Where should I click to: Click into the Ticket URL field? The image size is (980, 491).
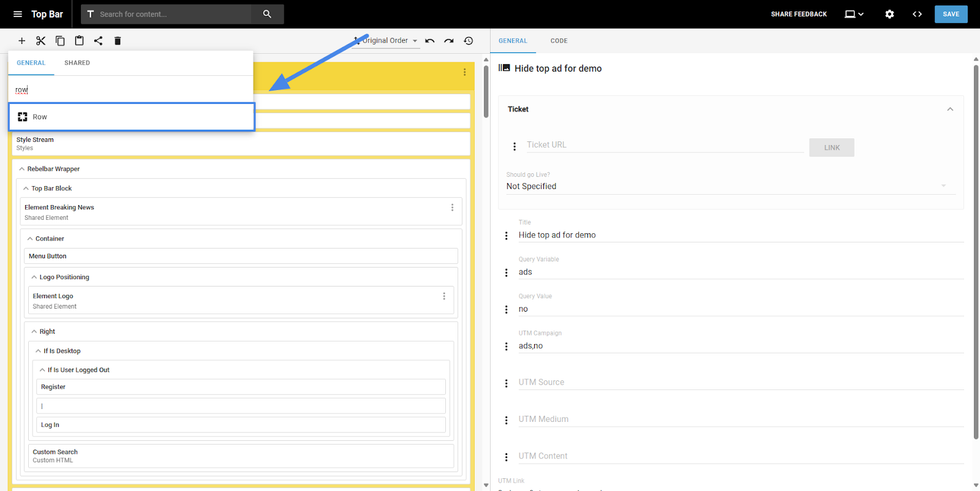tap(662, 146)
